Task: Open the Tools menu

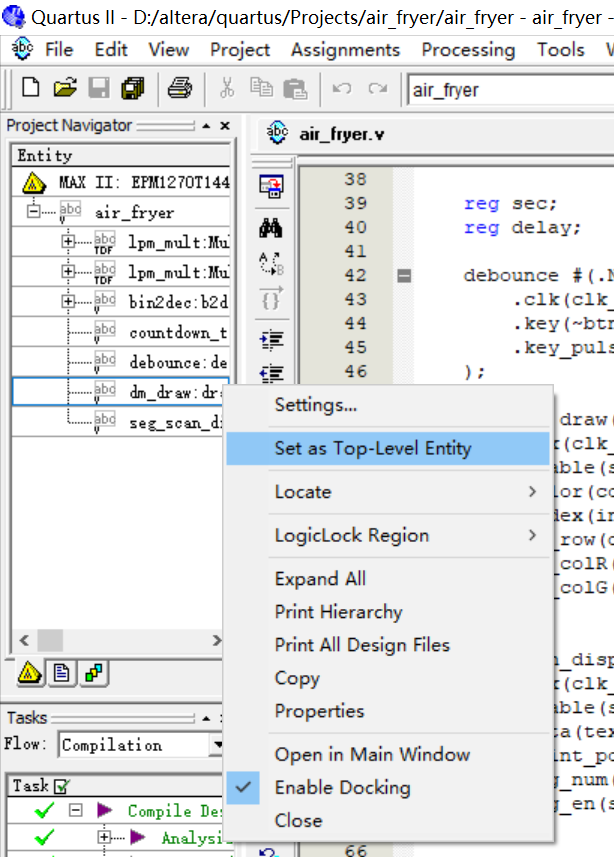Action: coord(560,50)
